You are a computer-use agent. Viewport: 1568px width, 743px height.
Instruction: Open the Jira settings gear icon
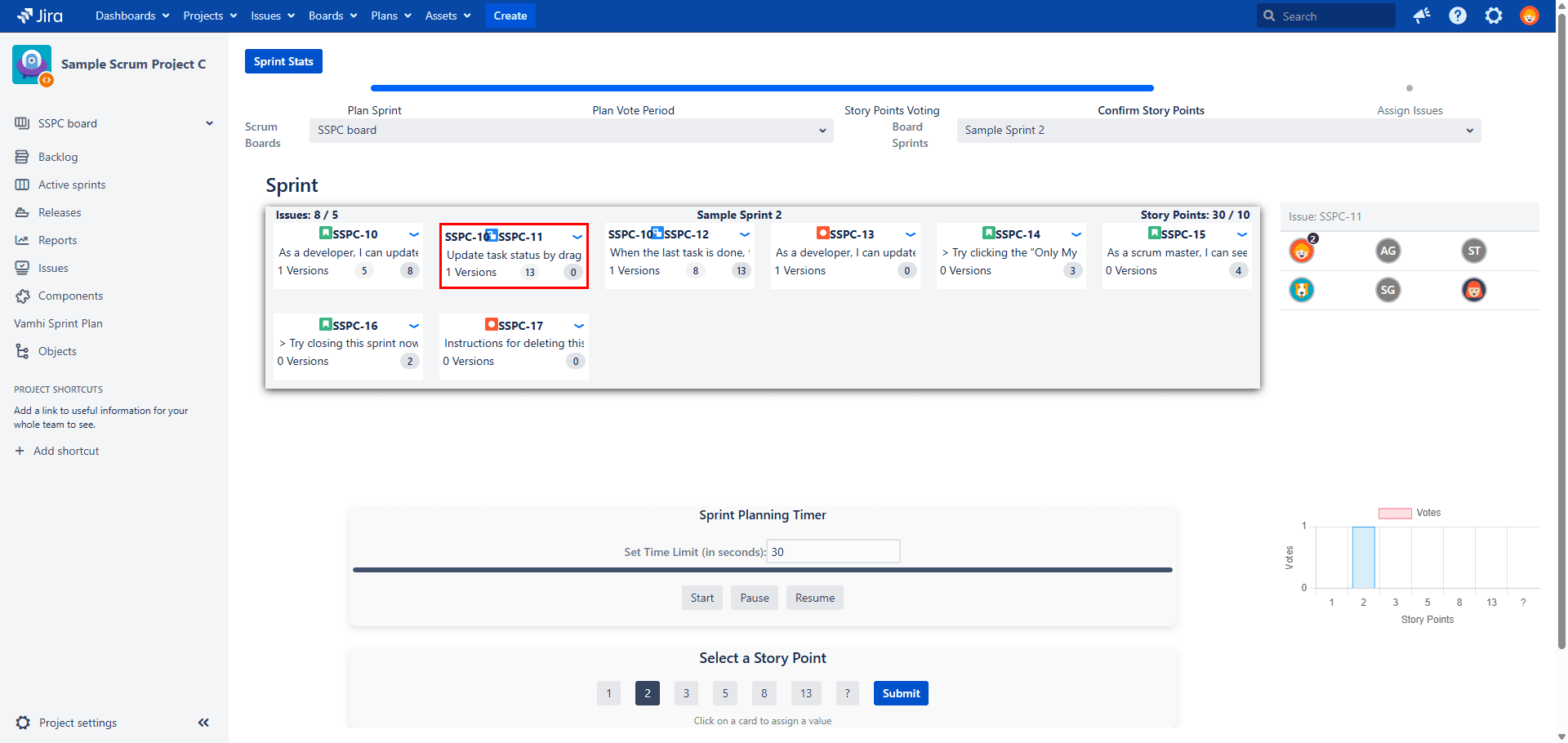pos(1494,16)
